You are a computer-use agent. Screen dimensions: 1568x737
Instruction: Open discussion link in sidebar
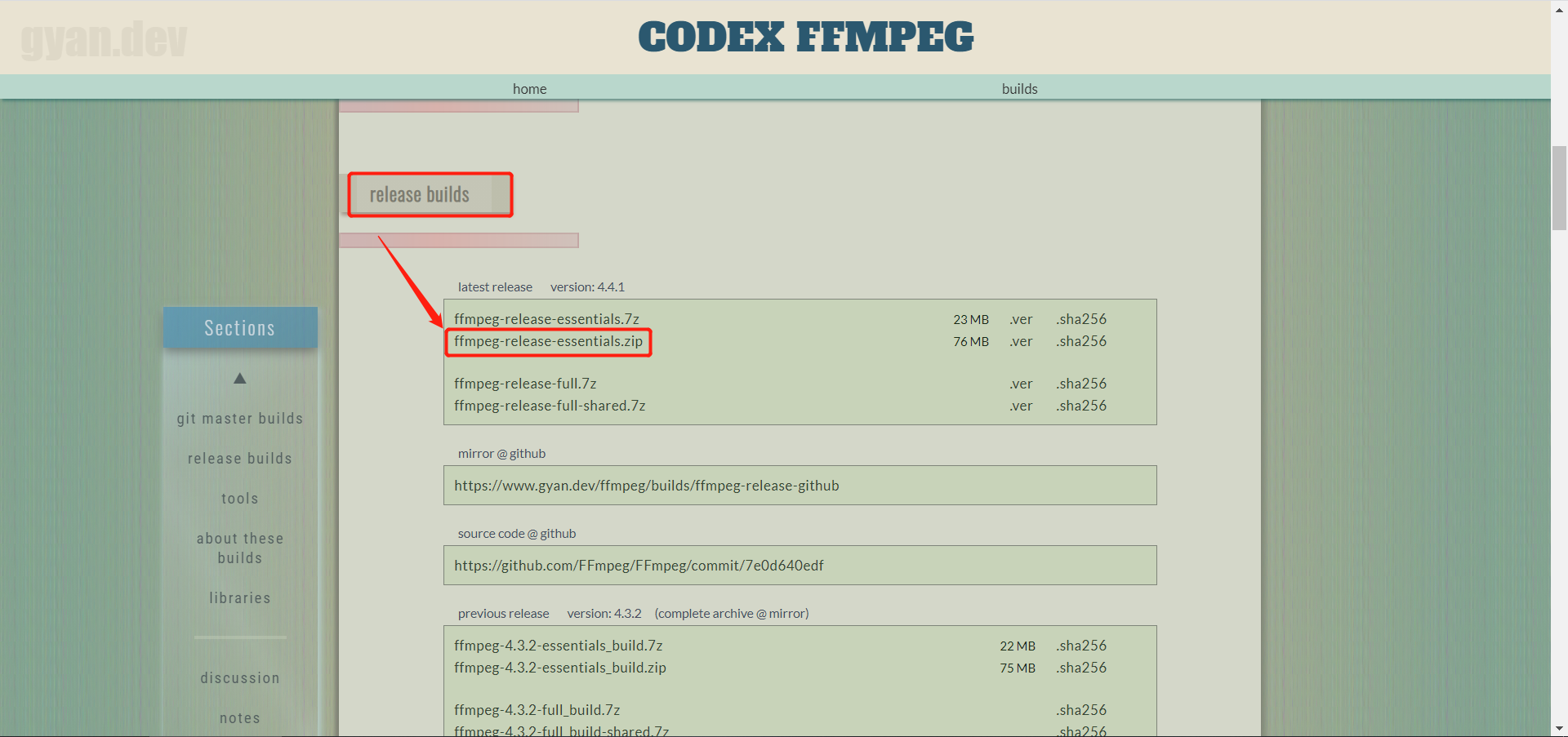240,678
